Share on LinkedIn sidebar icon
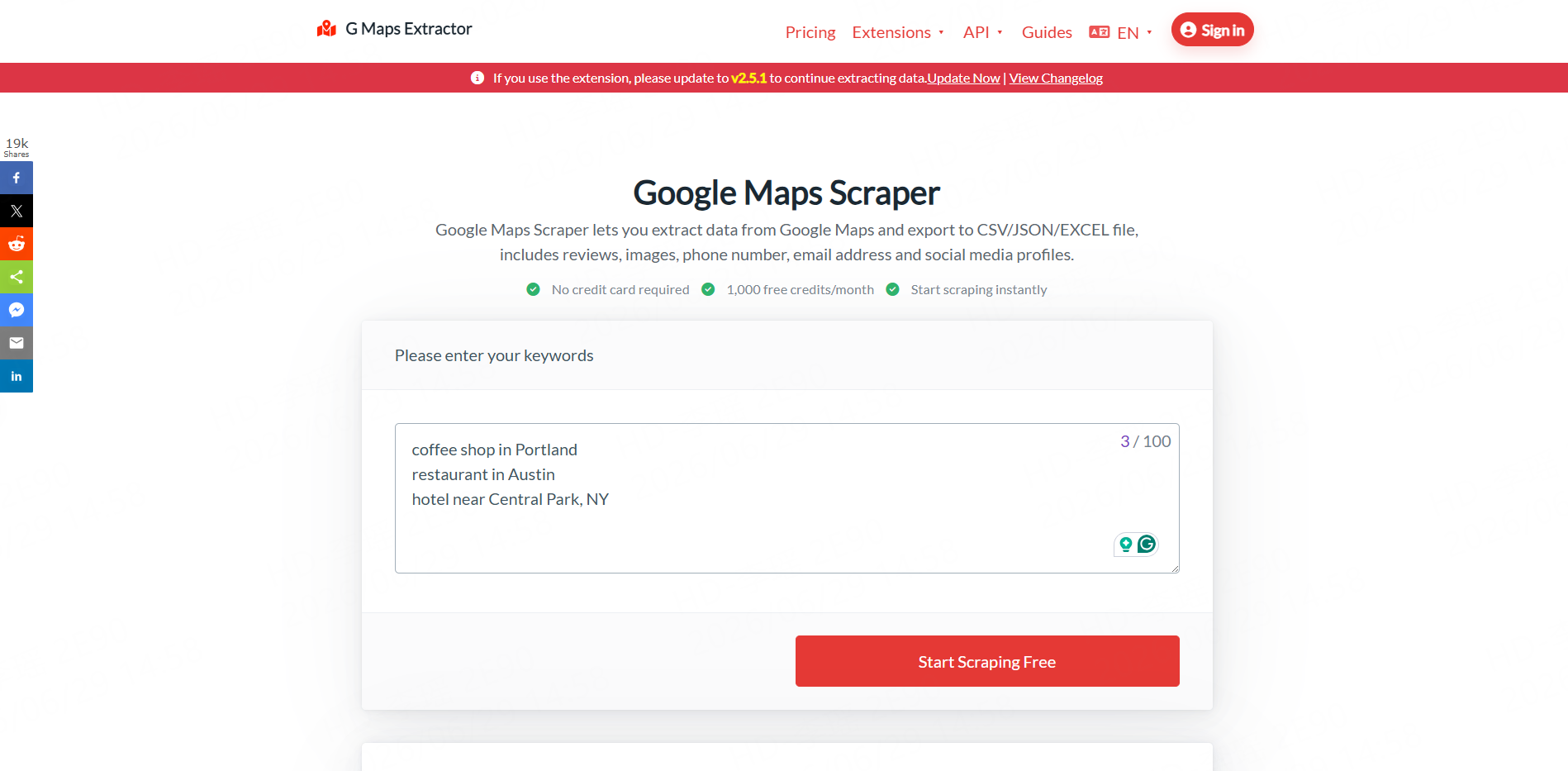 (x=17, y=376)
